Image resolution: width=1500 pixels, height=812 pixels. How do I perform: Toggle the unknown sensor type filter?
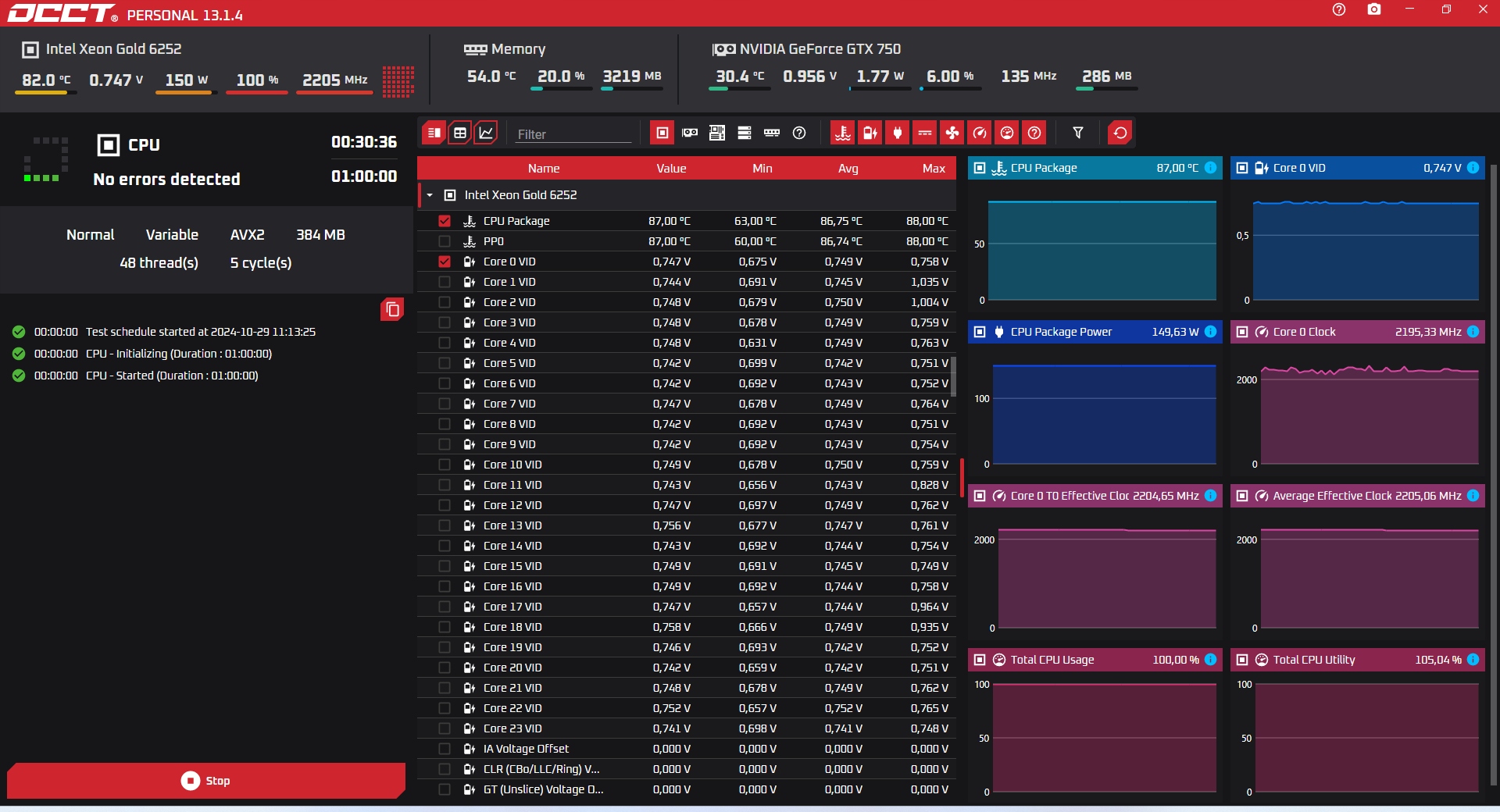tap(1034, 133)
